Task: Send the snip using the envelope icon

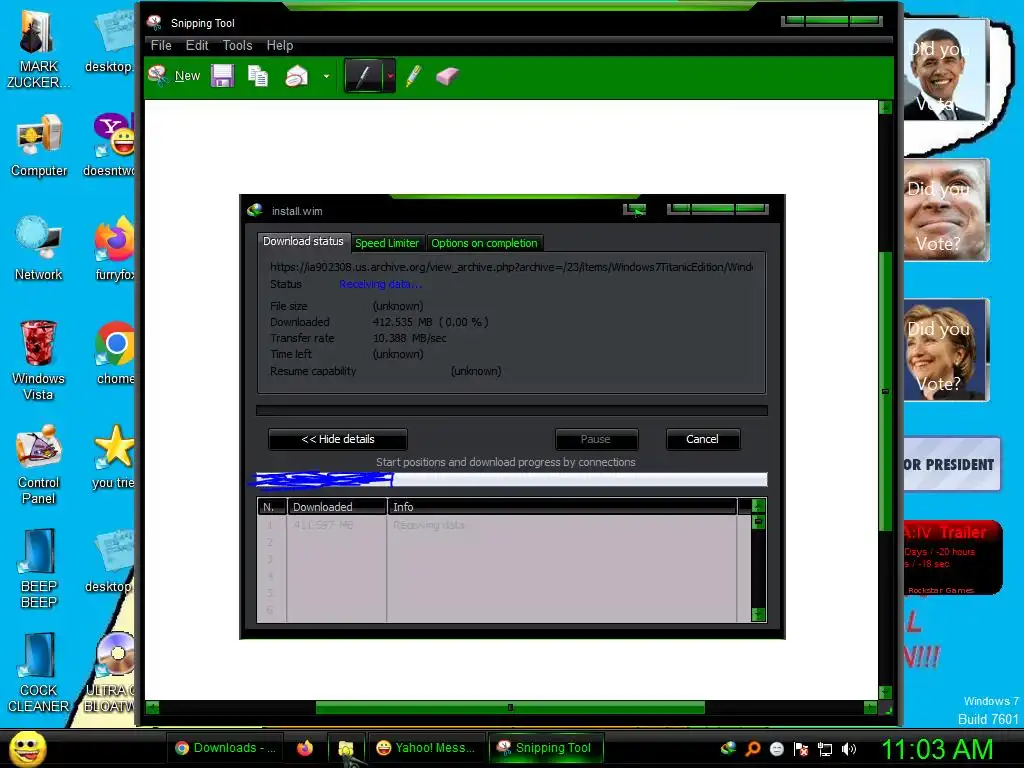Action: point(296,76)
